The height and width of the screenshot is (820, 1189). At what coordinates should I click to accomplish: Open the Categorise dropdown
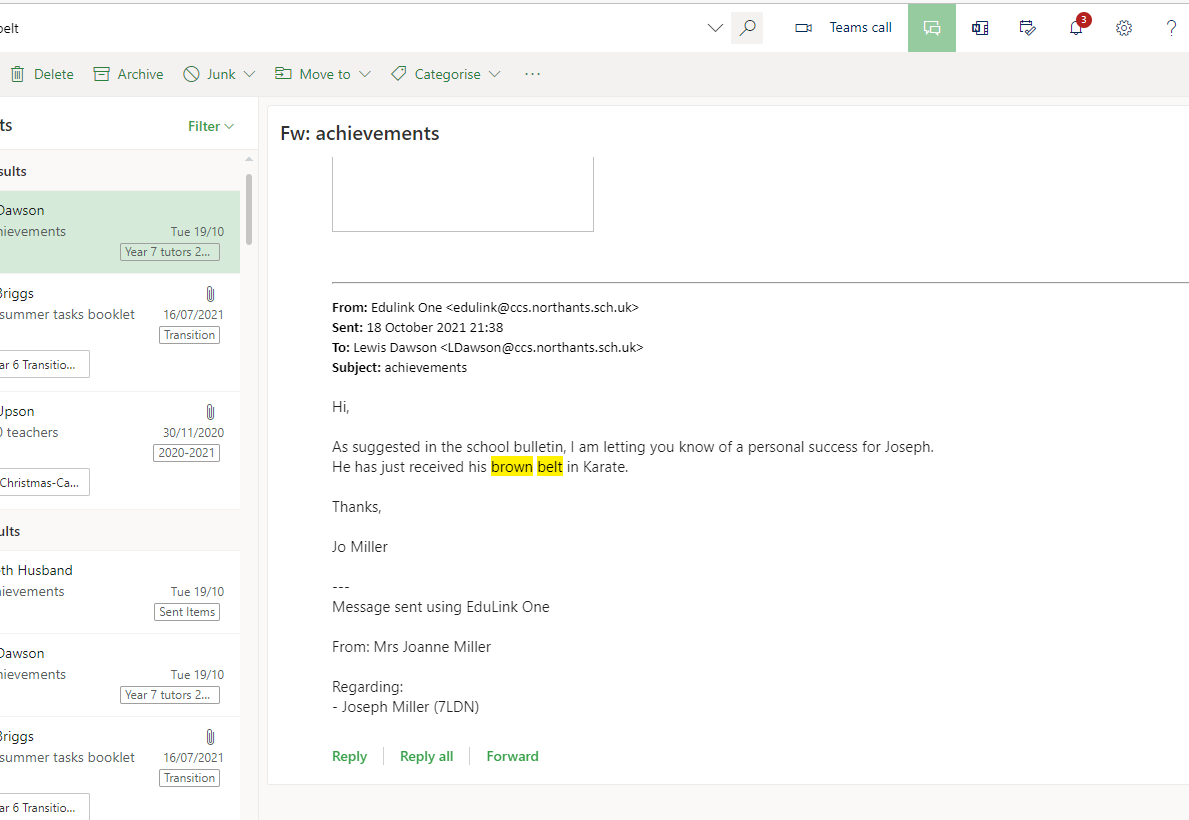pyautogui.click(x=495, y=74)
